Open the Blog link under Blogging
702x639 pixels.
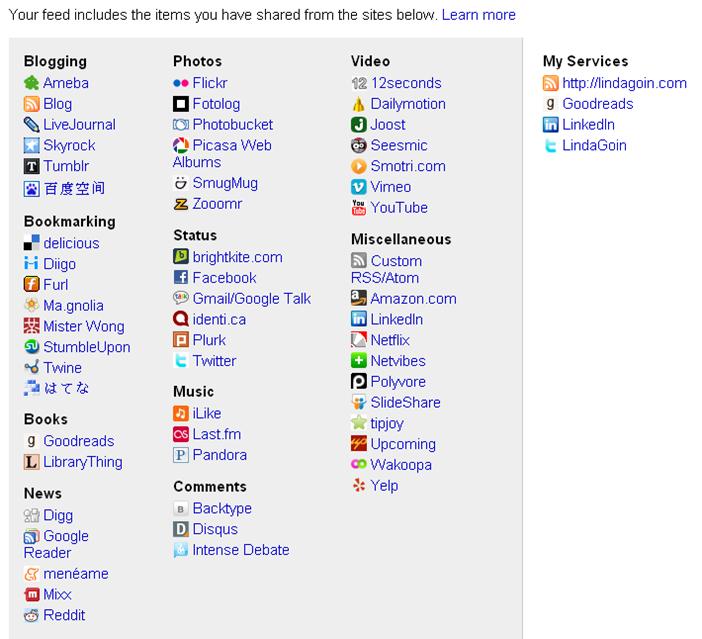pyautogui.click(x=57, y=104)
